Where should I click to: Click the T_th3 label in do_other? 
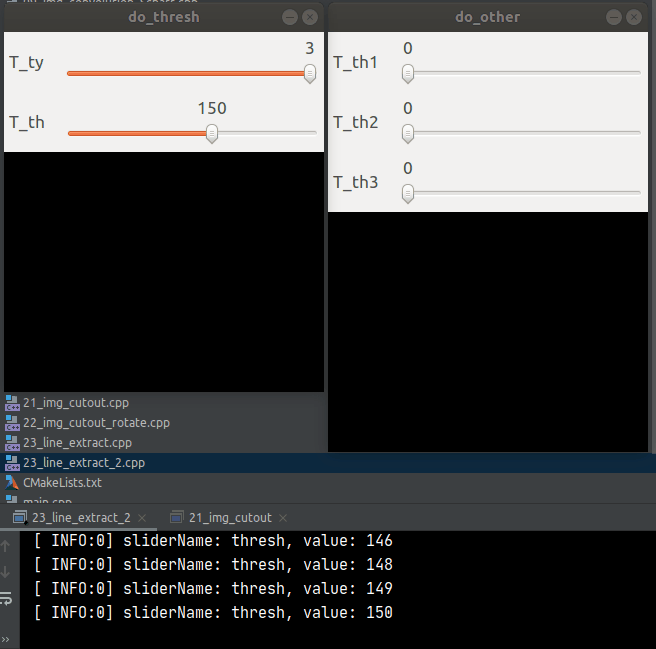pyautogui.click(x=356, y=182)
